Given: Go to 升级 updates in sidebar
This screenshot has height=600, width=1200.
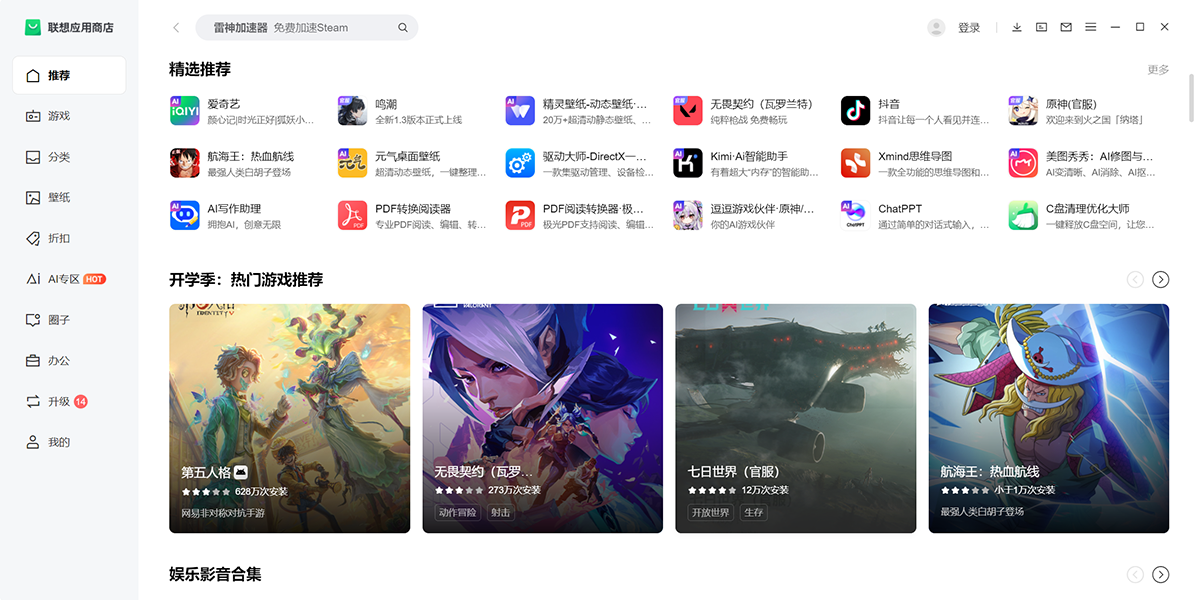Looking at the screenshot, I should pos(59,401).
